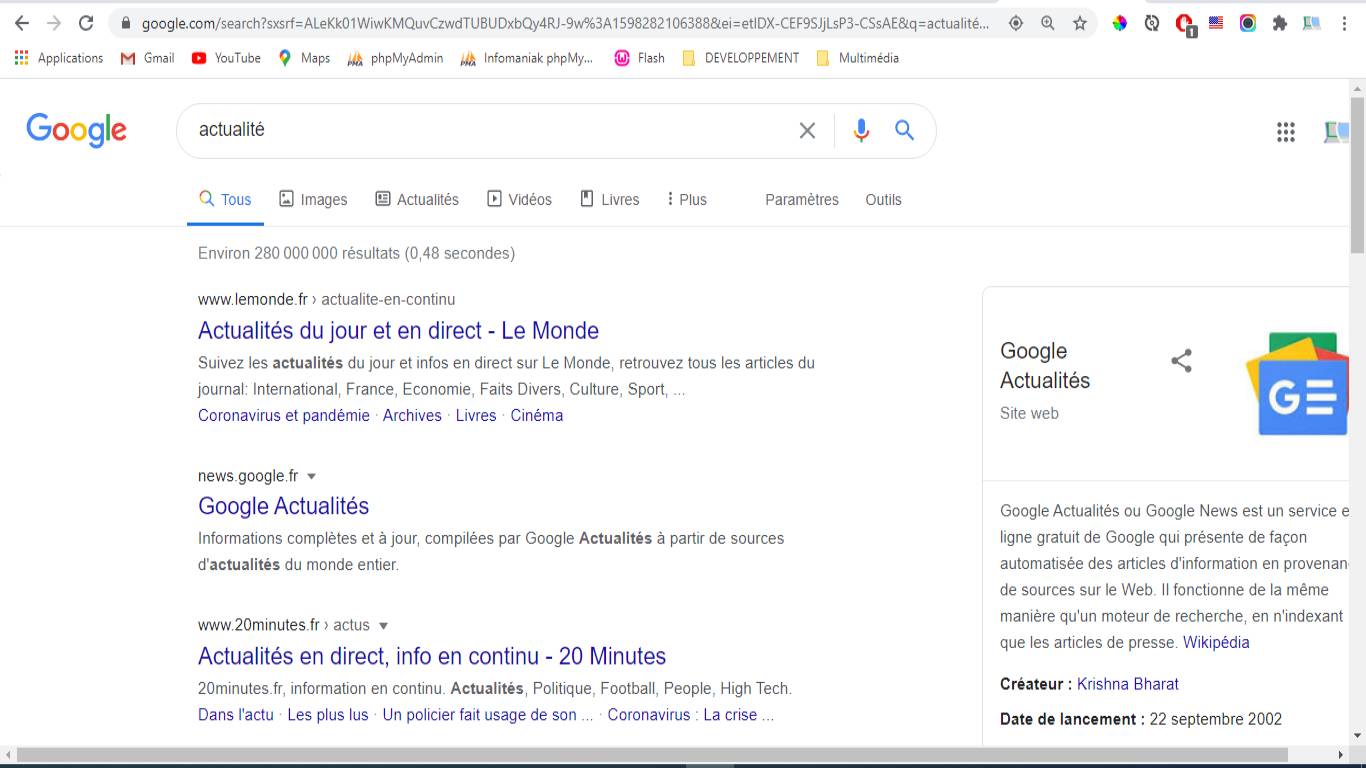Expand the arrow next to 20minutes.fr actus
This screenshot has height=768, width=1366.
(x=383, y=625)
